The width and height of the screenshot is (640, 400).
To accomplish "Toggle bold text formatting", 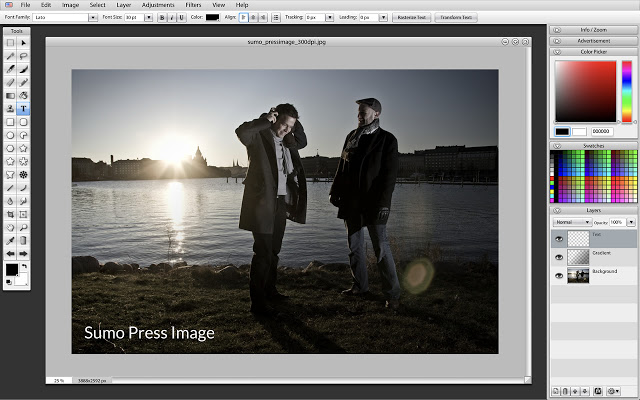I will click(161, 18).
